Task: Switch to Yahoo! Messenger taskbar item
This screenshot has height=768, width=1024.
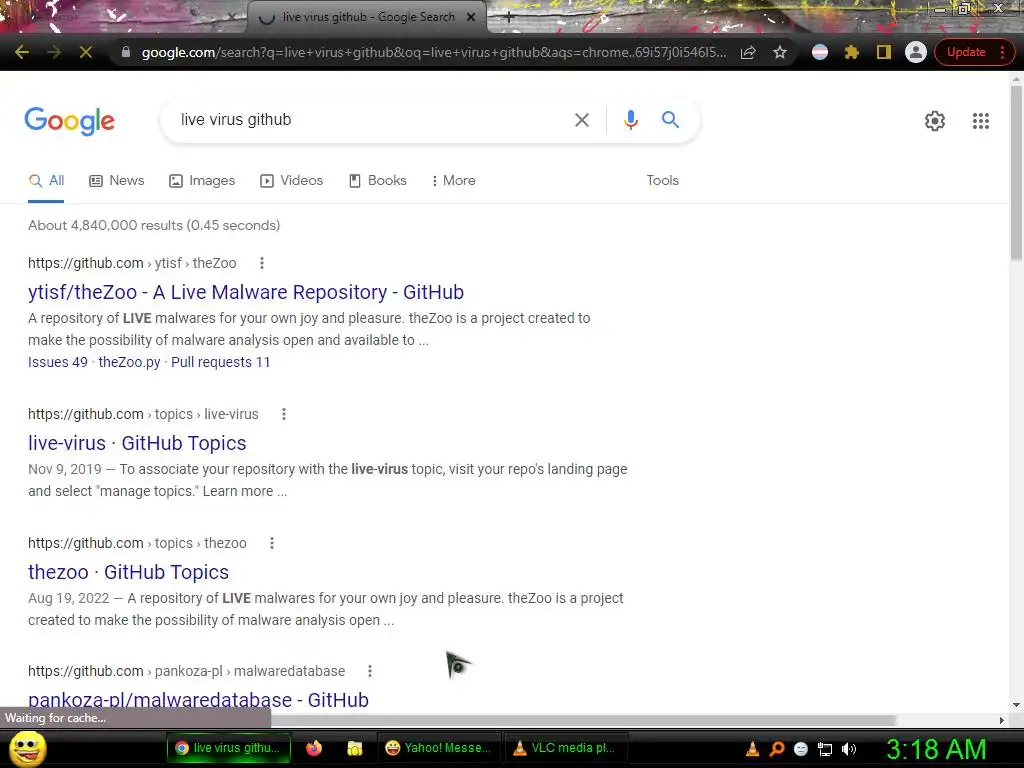Action: (x=440, y=748)
